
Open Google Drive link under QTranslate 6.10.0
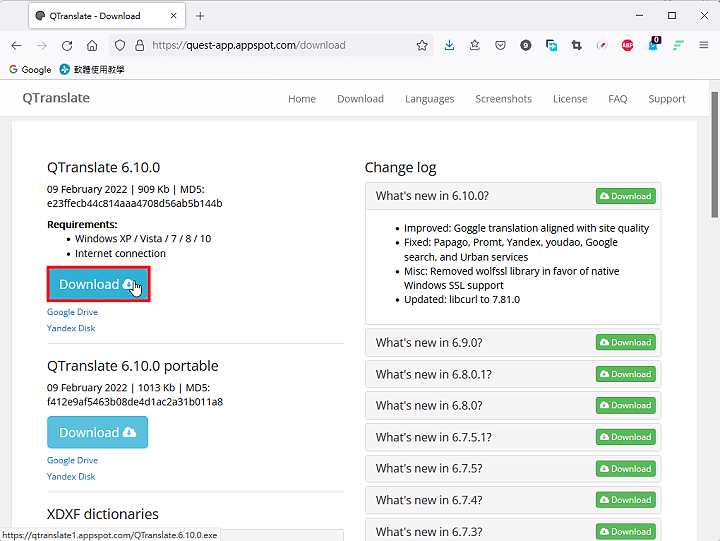(x=72, y=312)
